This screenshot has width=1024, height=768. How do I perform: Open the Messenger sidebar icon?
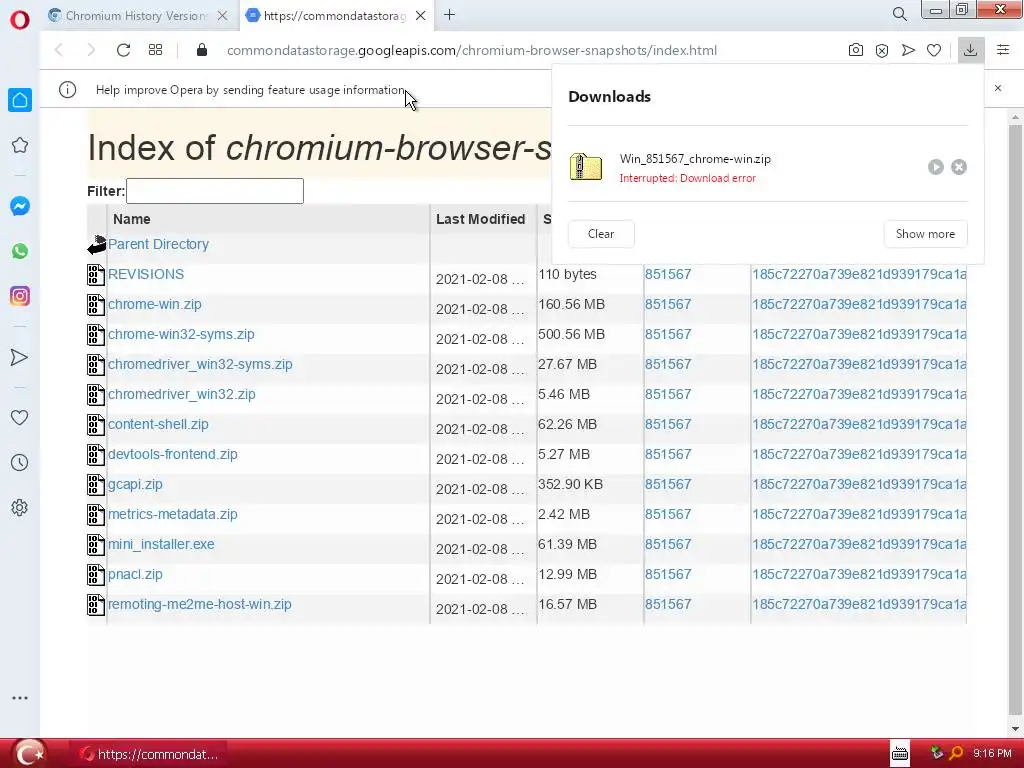coord(20,206)
